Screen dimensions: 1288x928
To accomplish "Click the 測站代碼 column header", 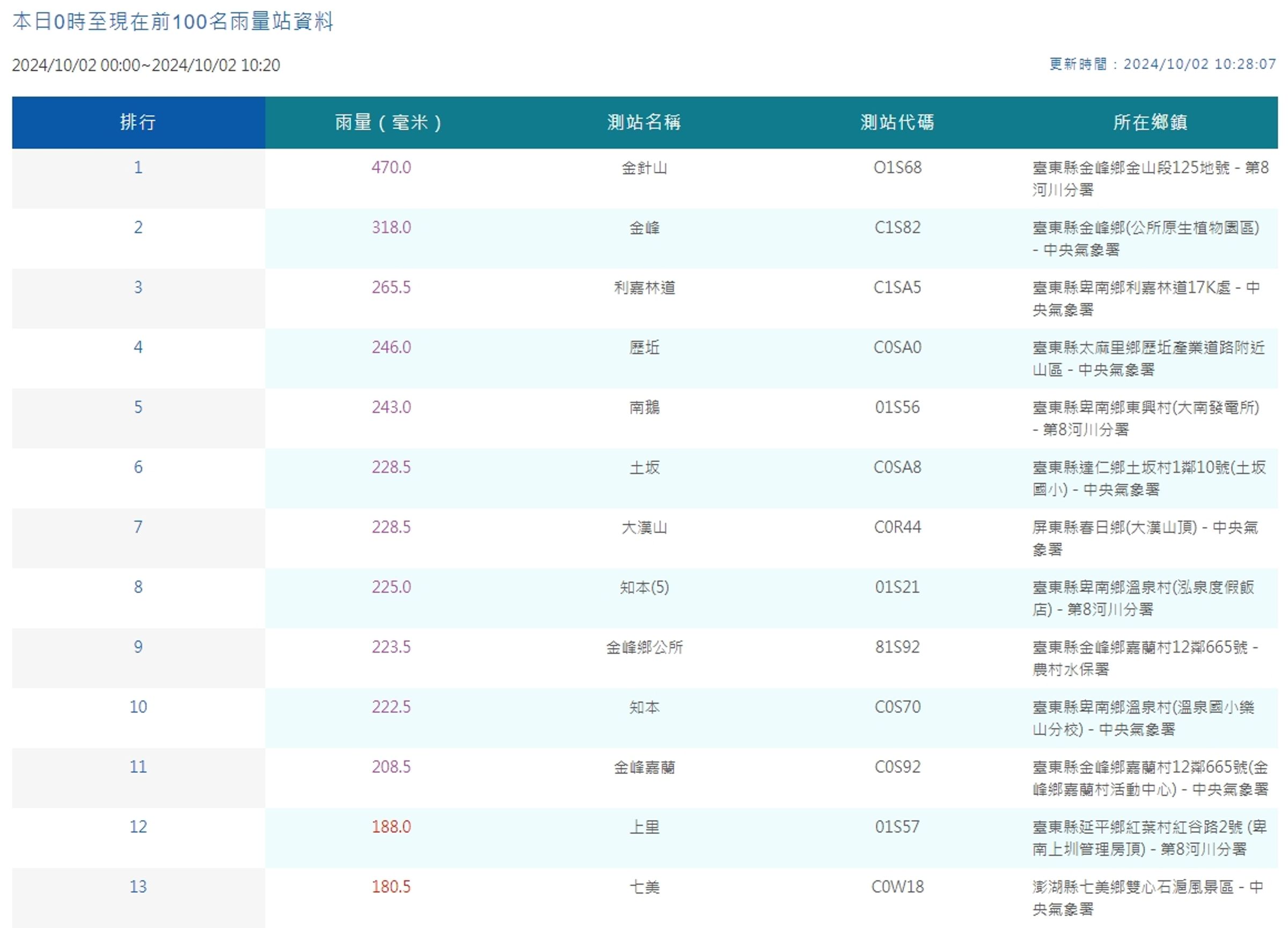I will [897, 122].
